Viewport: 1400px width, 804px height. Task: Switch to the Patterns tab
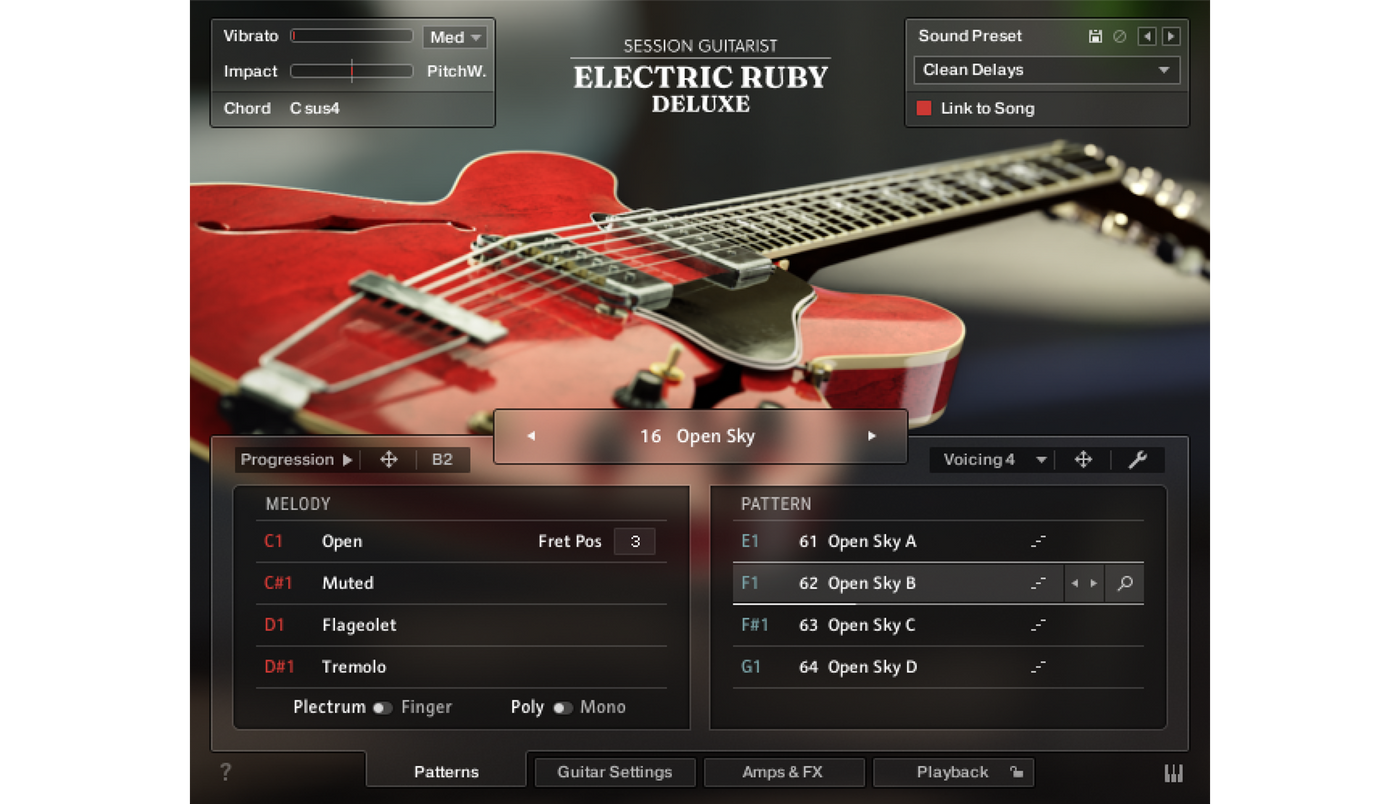446,772
